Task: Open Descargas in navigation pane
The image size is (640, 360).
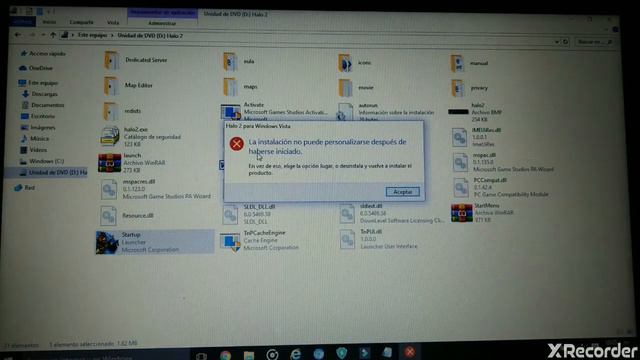Action: [40, 94]
